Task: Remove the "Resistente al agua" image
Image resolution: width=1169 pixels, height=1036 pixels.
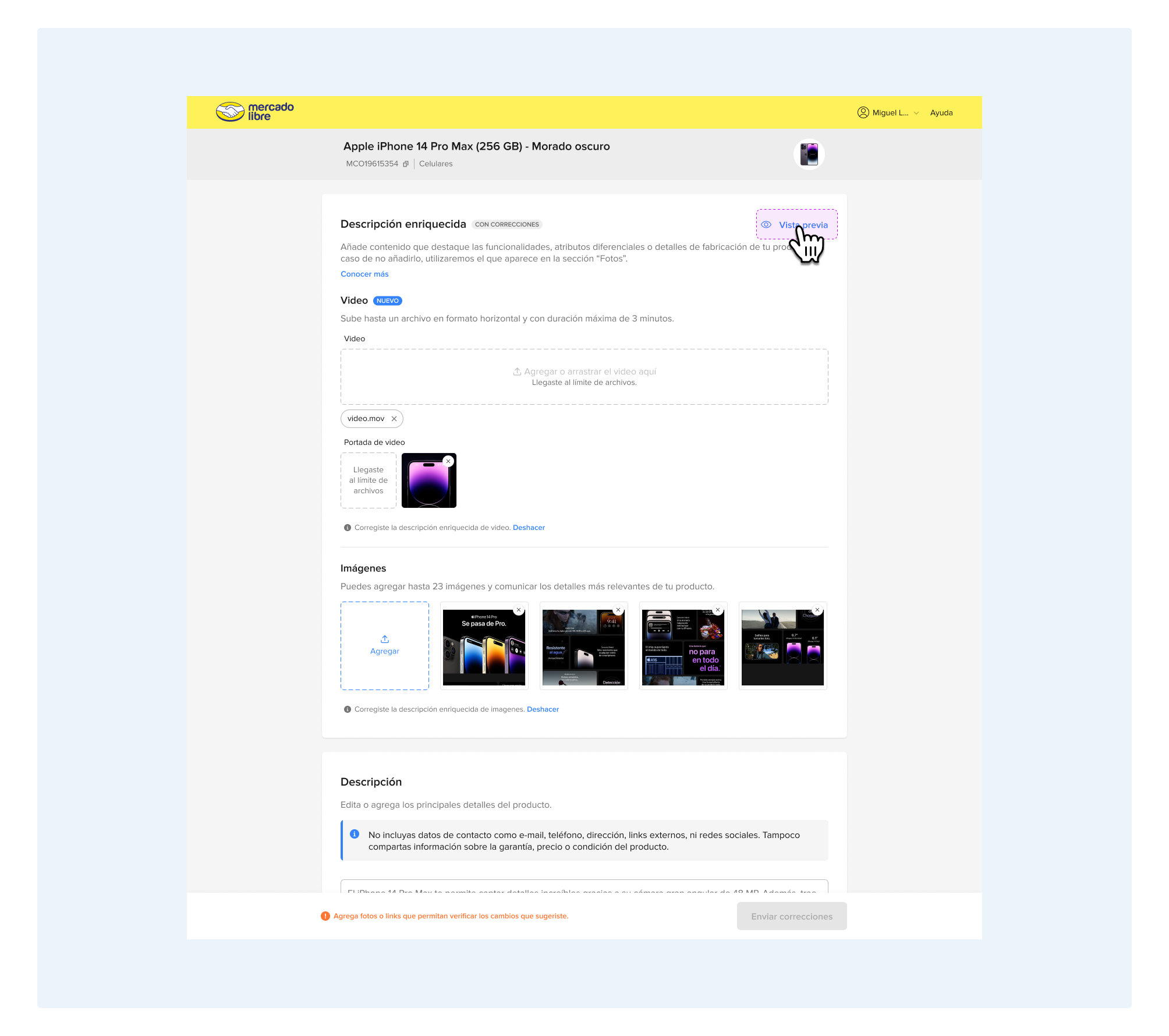Action: (x=618, y=610)
